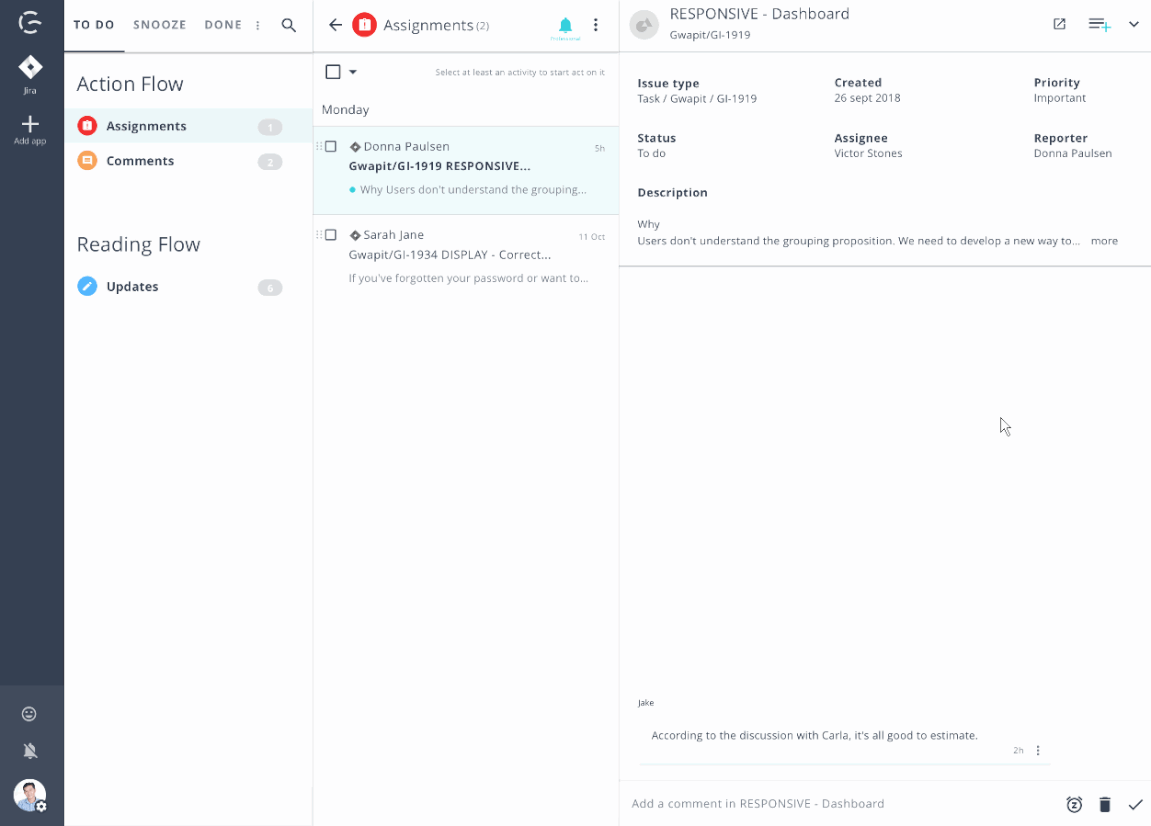
Task: Click the Assignments count badge
Action: pyautogui.click(x=270, y=127)
